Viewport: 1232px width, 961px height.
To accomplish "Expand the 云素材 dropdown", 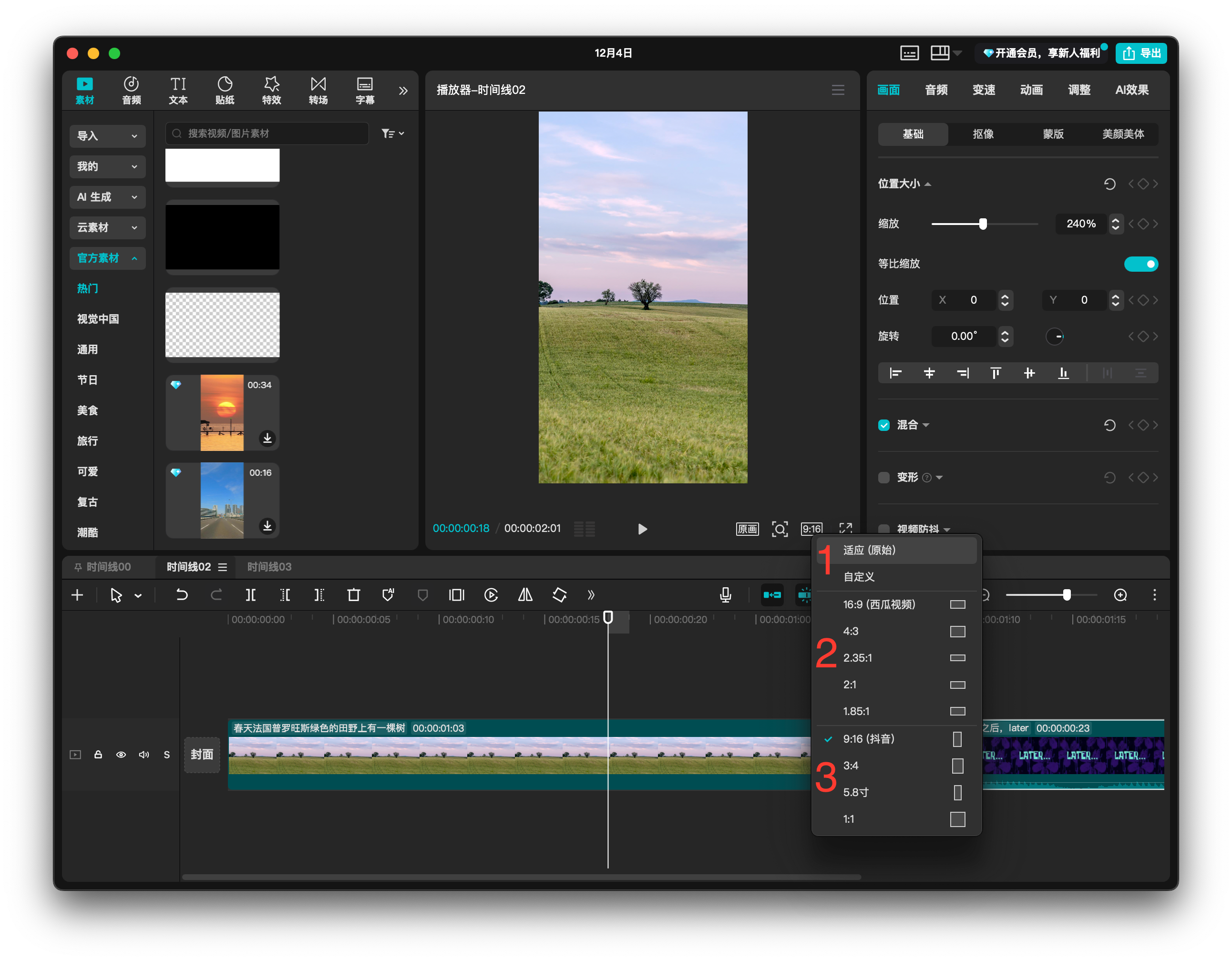I will coord(107,227).
